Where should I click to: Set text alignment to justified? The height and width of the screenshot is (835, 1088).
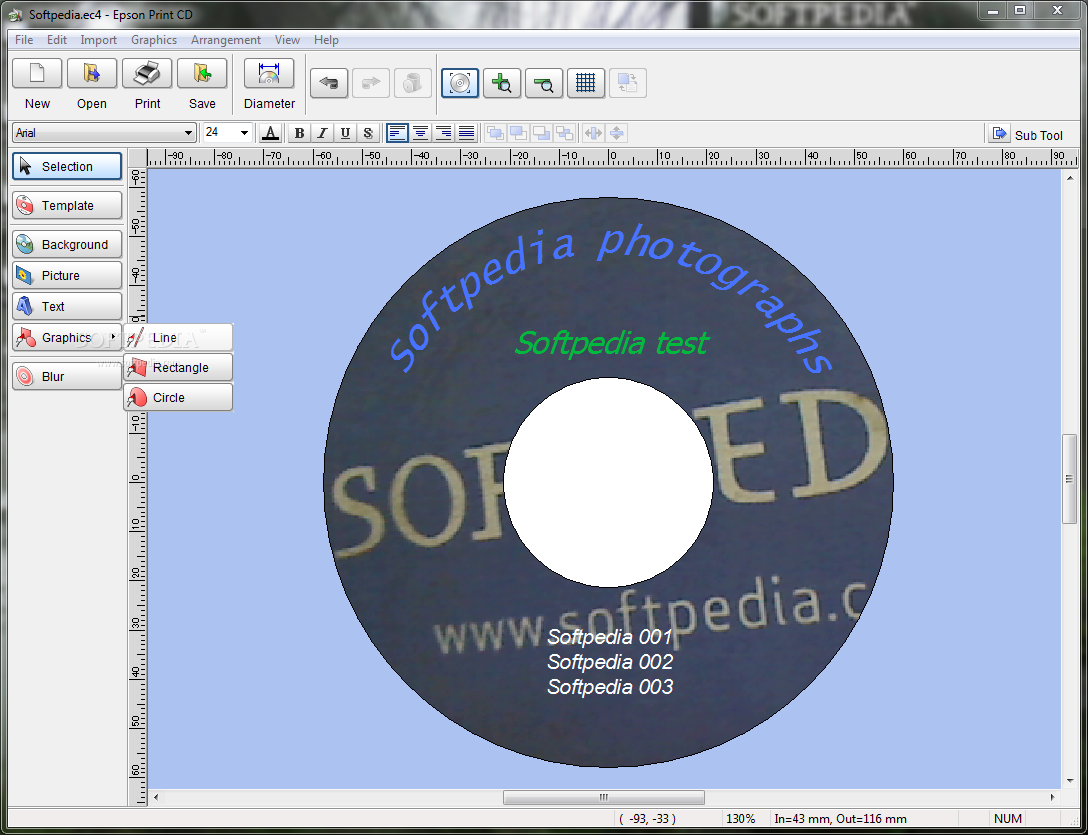tap(466, 133)
